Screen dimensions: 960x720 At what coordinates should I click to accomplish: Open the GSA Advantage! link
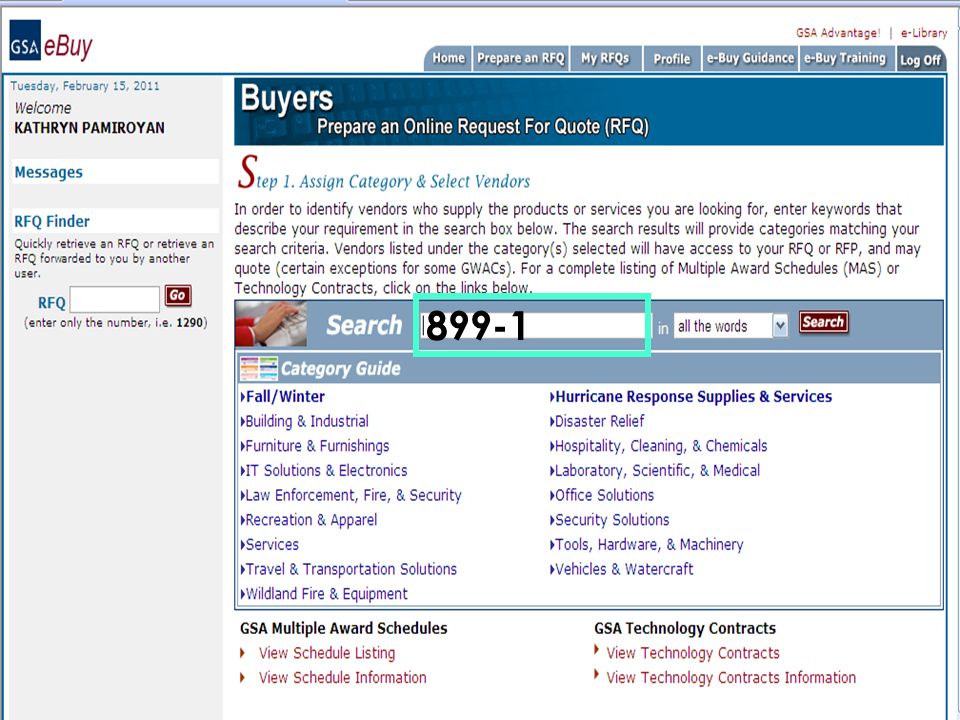click(x=838, y=33)
